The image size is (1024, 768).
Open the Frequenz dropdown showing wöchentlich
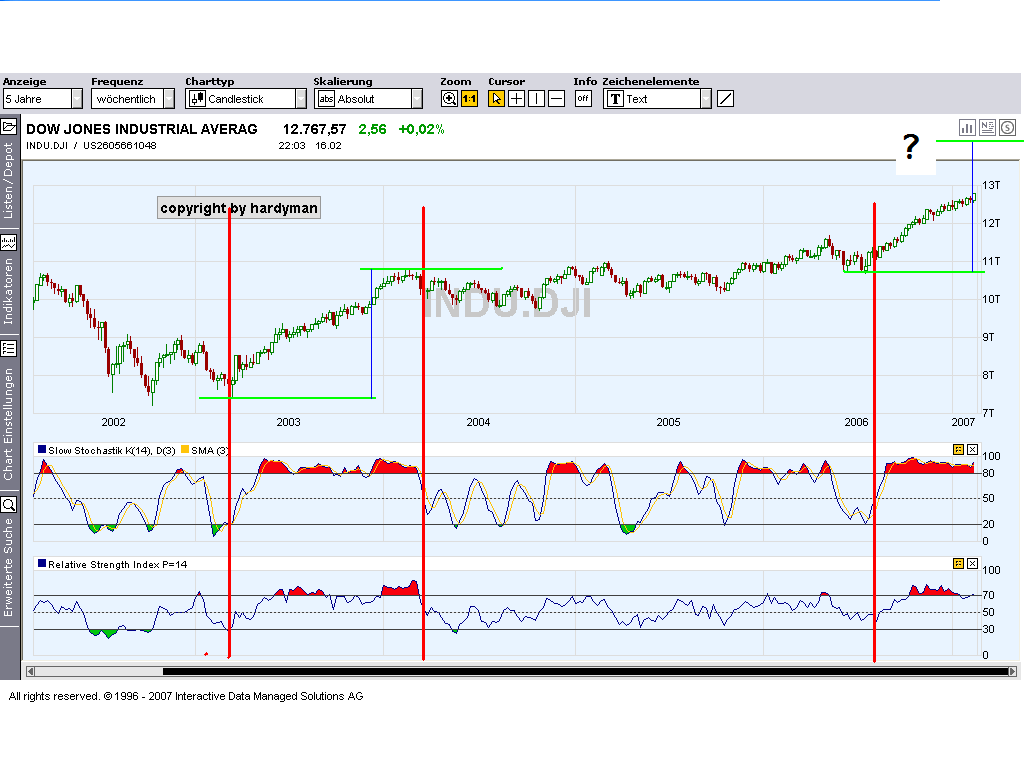click(x=133, y=99)
